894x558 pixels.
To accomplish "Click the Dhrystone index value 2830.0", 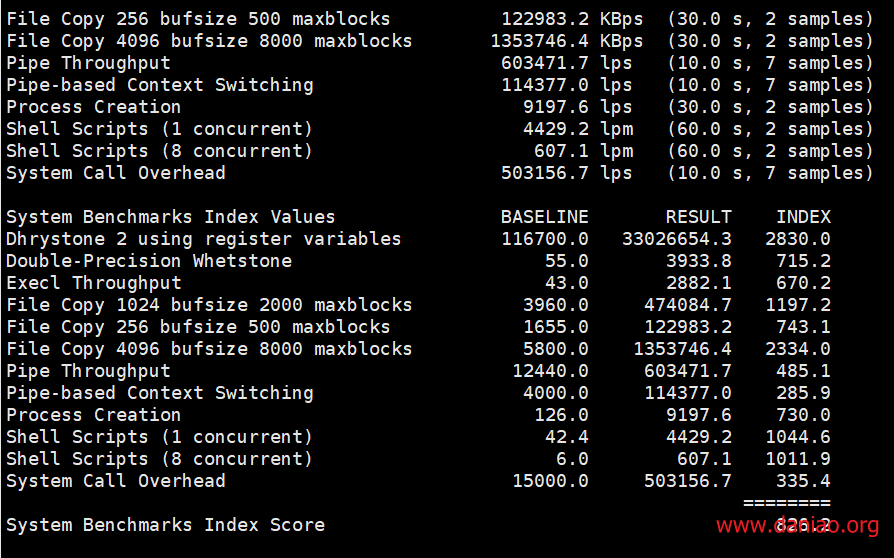I will [797, 239].
